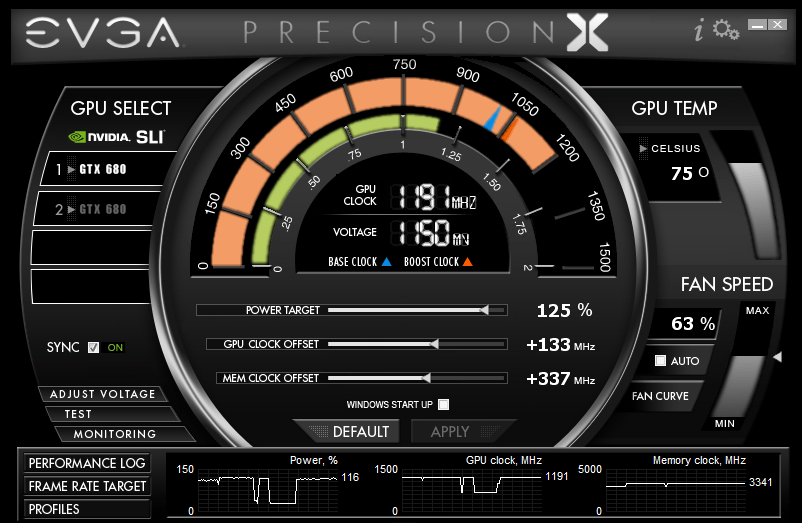Open PROFILES section
Screen dimensions: 802x523
(87, 509)
